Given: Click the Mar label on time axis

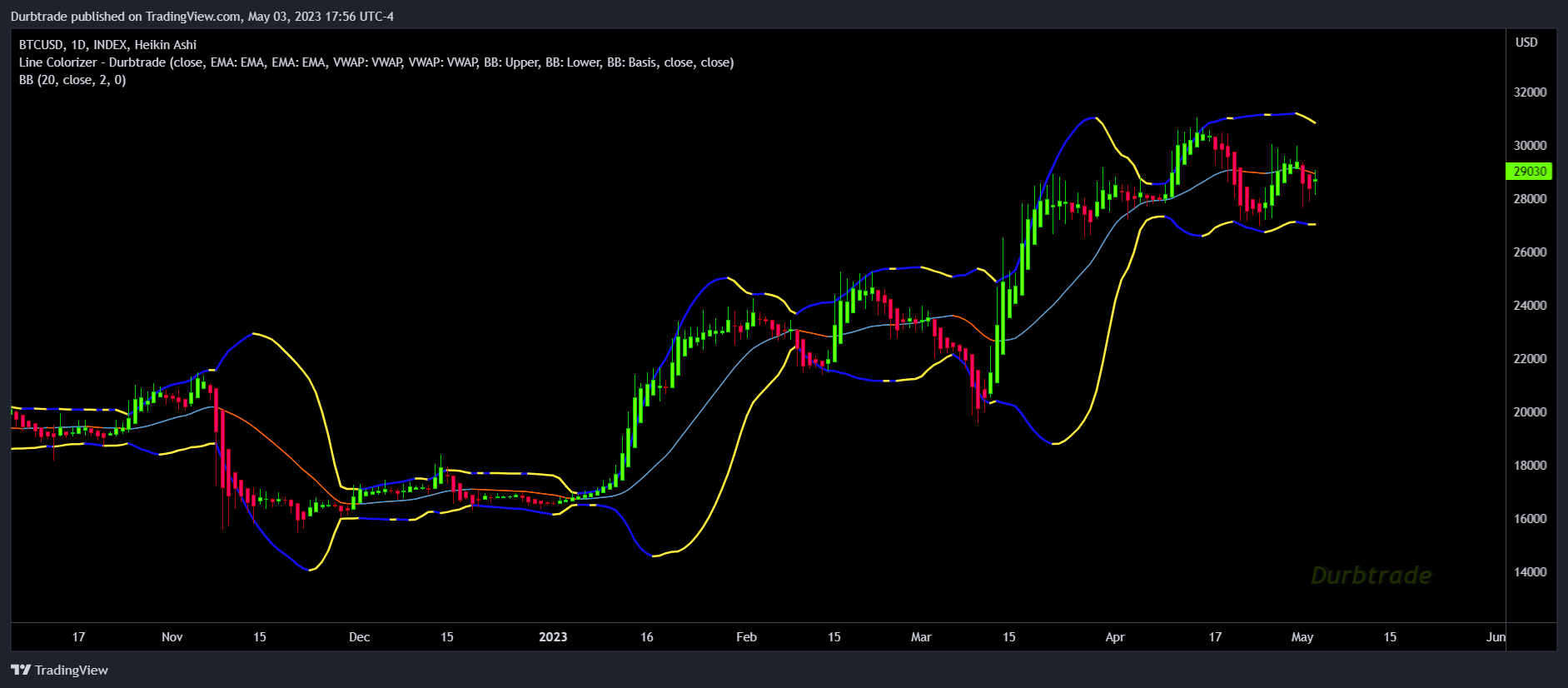Looking at the screenshot, I should [x=921, y=637].
